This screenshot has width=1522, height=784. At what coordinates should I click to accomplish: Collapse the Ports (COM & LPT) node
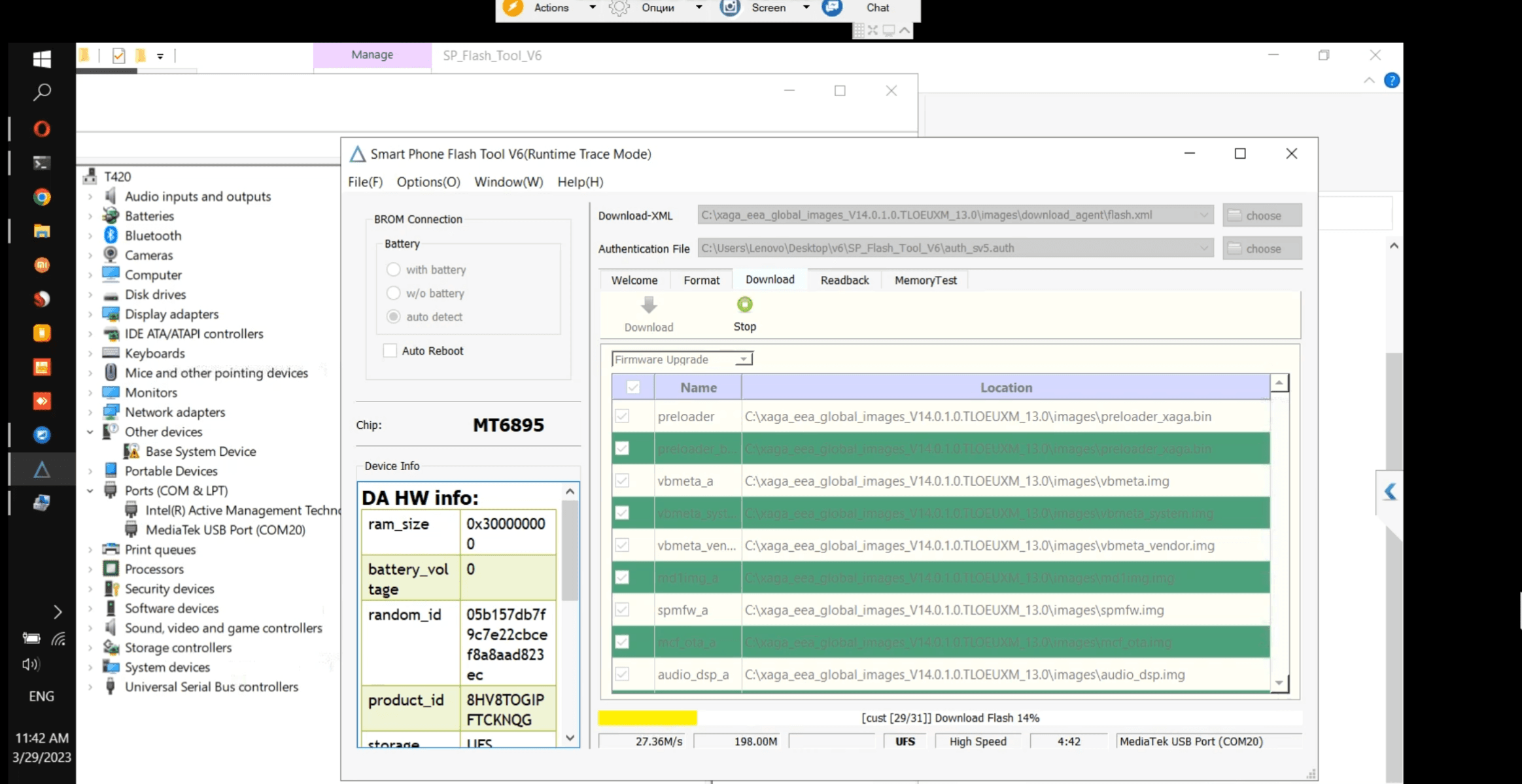(90, 490)
